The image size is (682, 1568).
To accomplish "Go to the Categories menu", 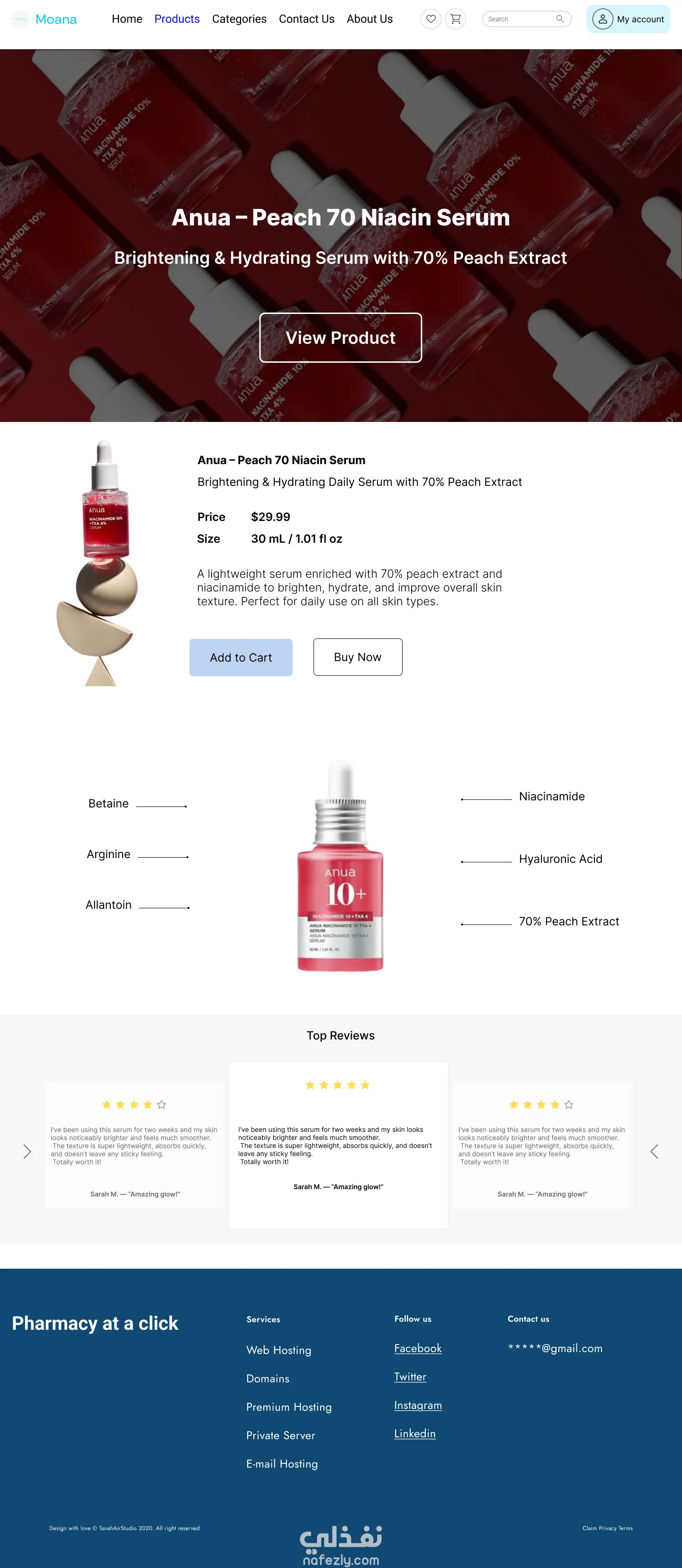I will (x=239, y=19).
